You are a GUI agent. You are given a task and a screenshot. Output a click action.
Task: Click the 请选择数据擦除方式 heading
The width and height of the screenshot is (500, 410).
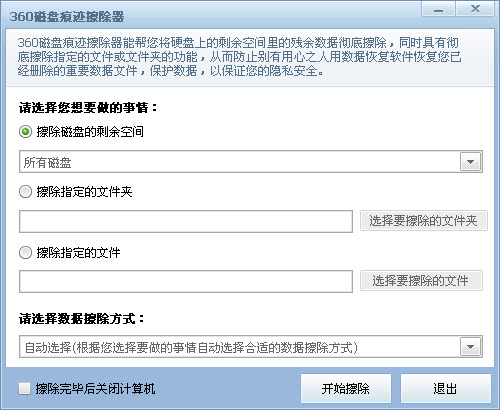81,319
